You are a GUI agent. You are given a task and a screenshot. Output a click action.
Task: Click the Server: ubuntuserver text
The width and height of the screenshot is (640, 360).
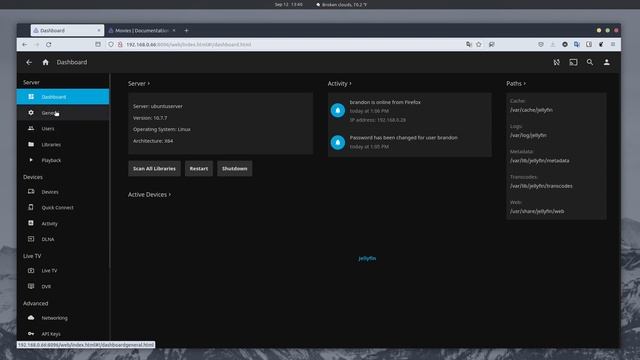(x=158, y=106)
